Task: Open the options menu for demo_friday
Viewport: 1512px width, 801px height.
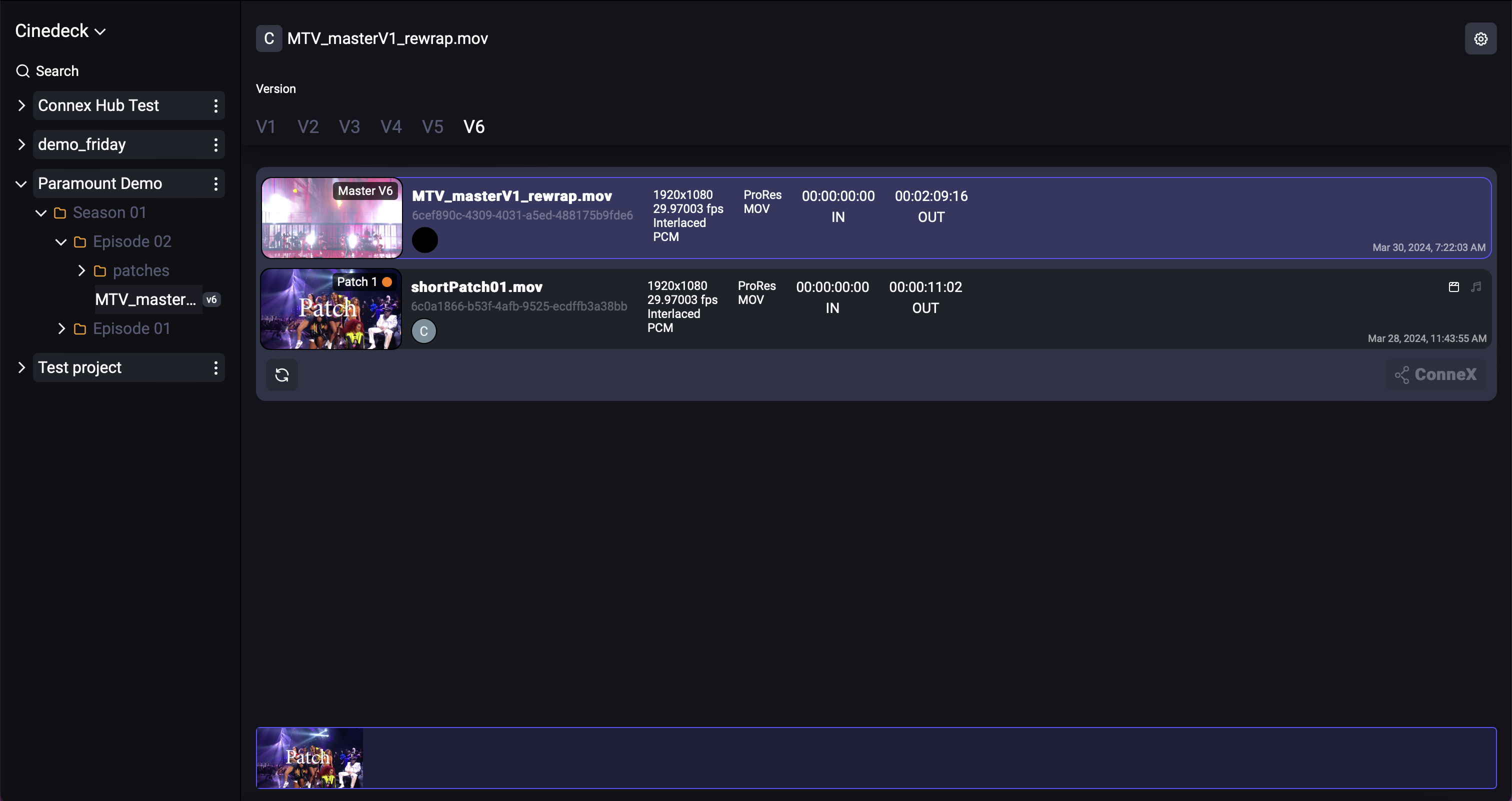Action: tap(215, 144)
